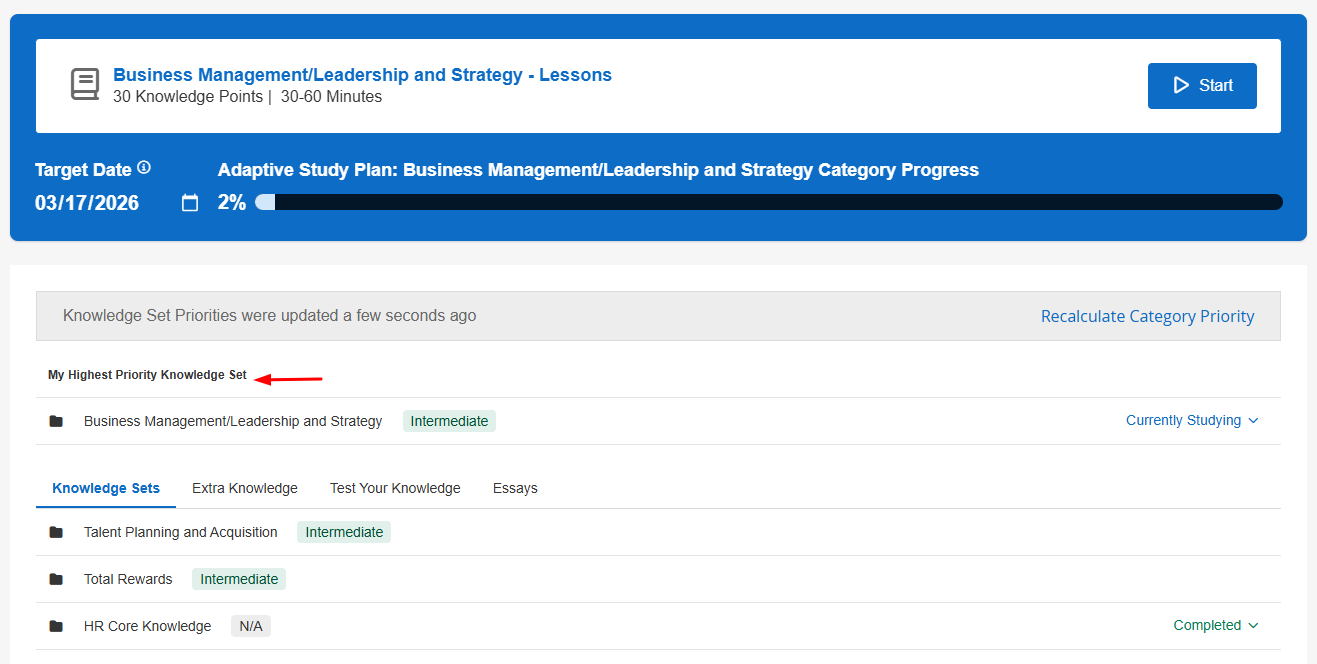Click the Total Rewards folder icon

tap(56, 579)
